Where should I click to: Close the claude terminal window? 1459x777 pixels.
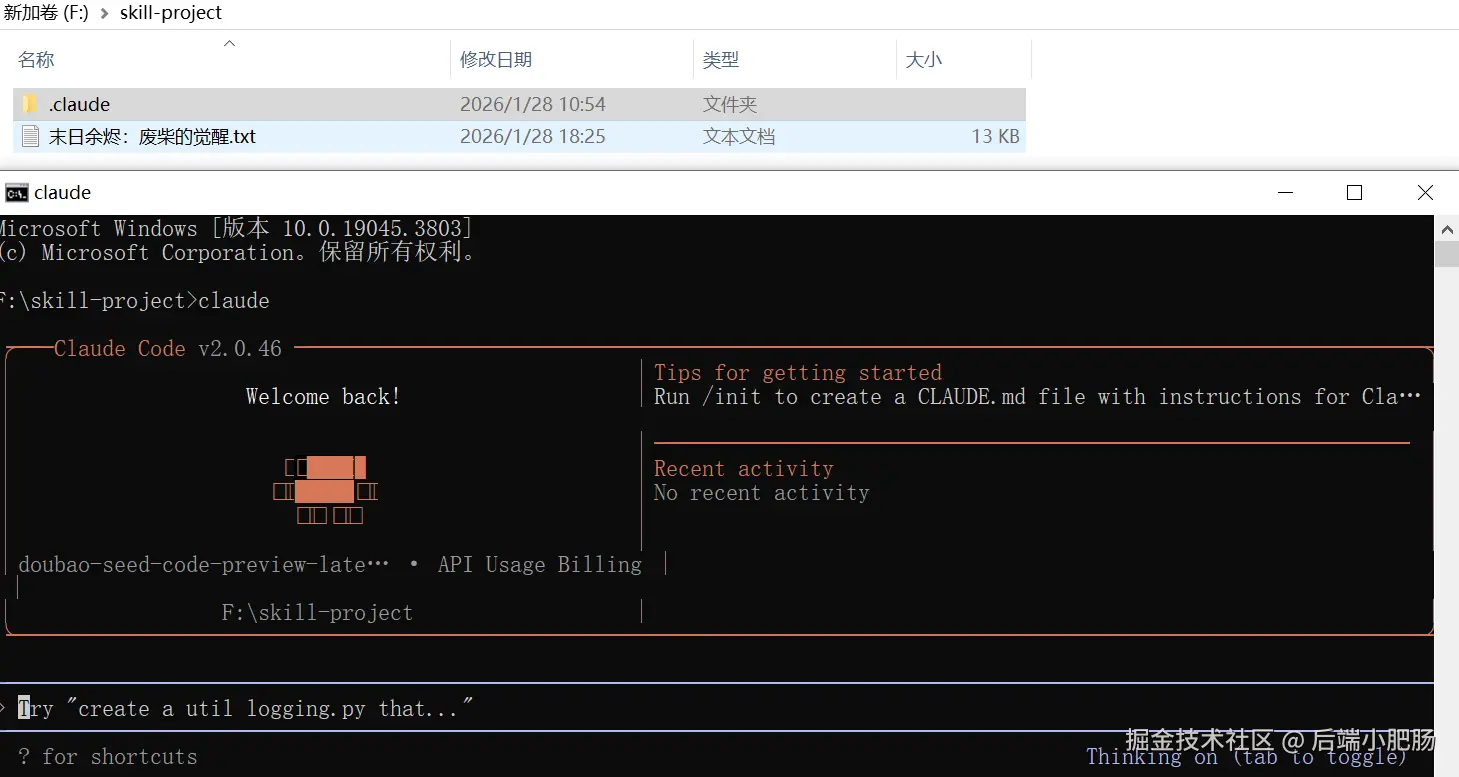click(x=1425, y=193)
